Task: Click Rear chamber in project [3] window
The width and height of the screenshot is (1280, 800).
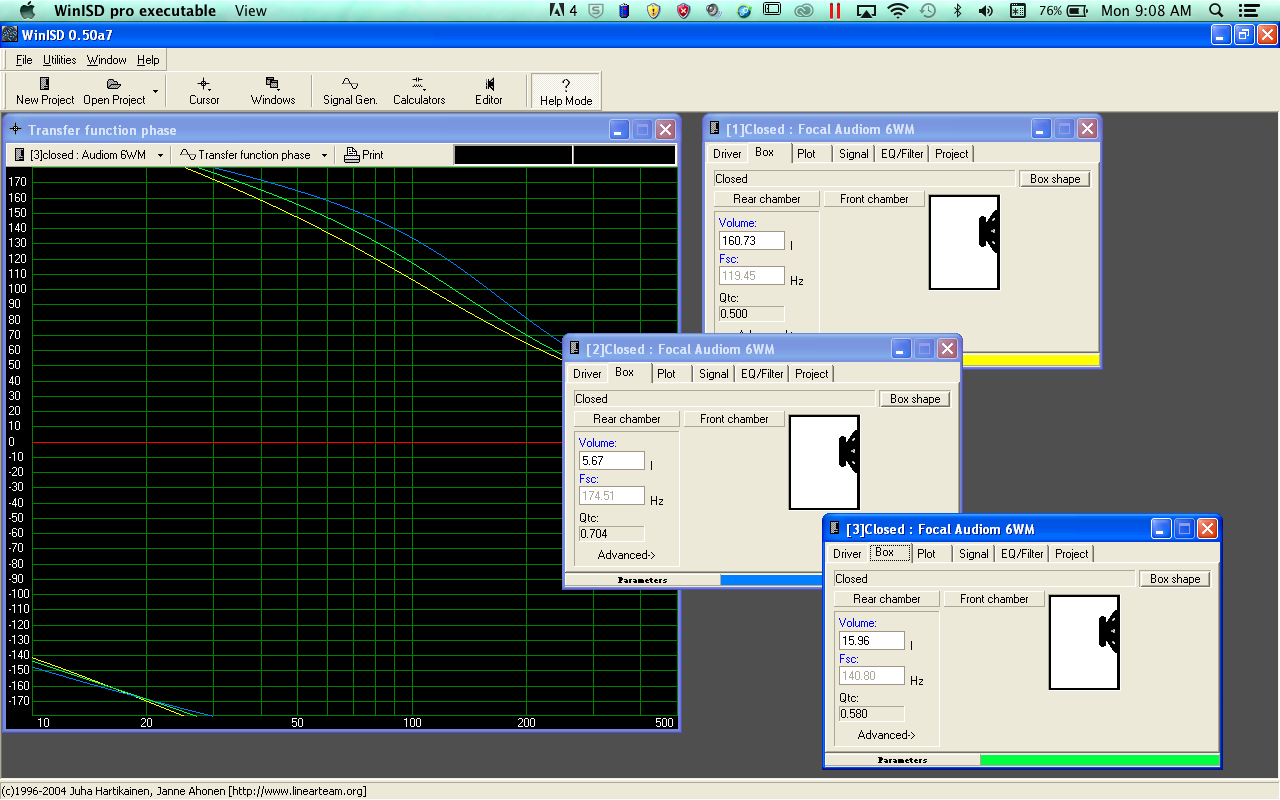Action: click(887, 599)
